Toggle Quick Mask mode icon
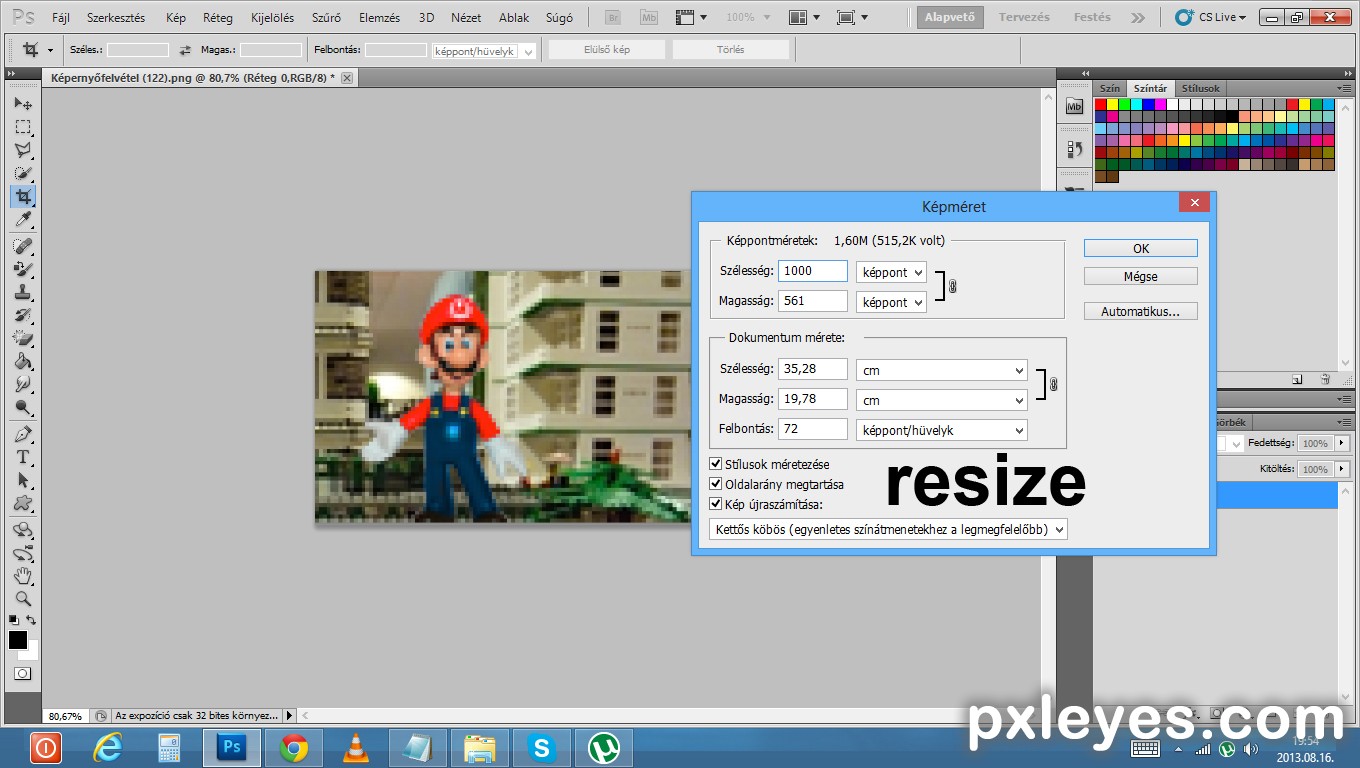 [22, 674]
